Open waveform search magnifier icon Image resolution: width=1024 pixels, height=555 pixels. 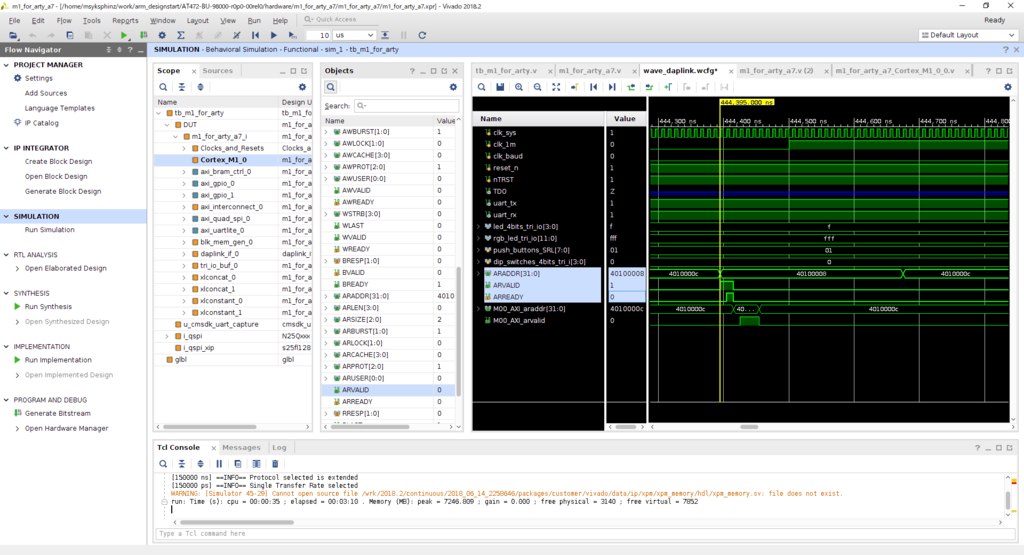481,87
